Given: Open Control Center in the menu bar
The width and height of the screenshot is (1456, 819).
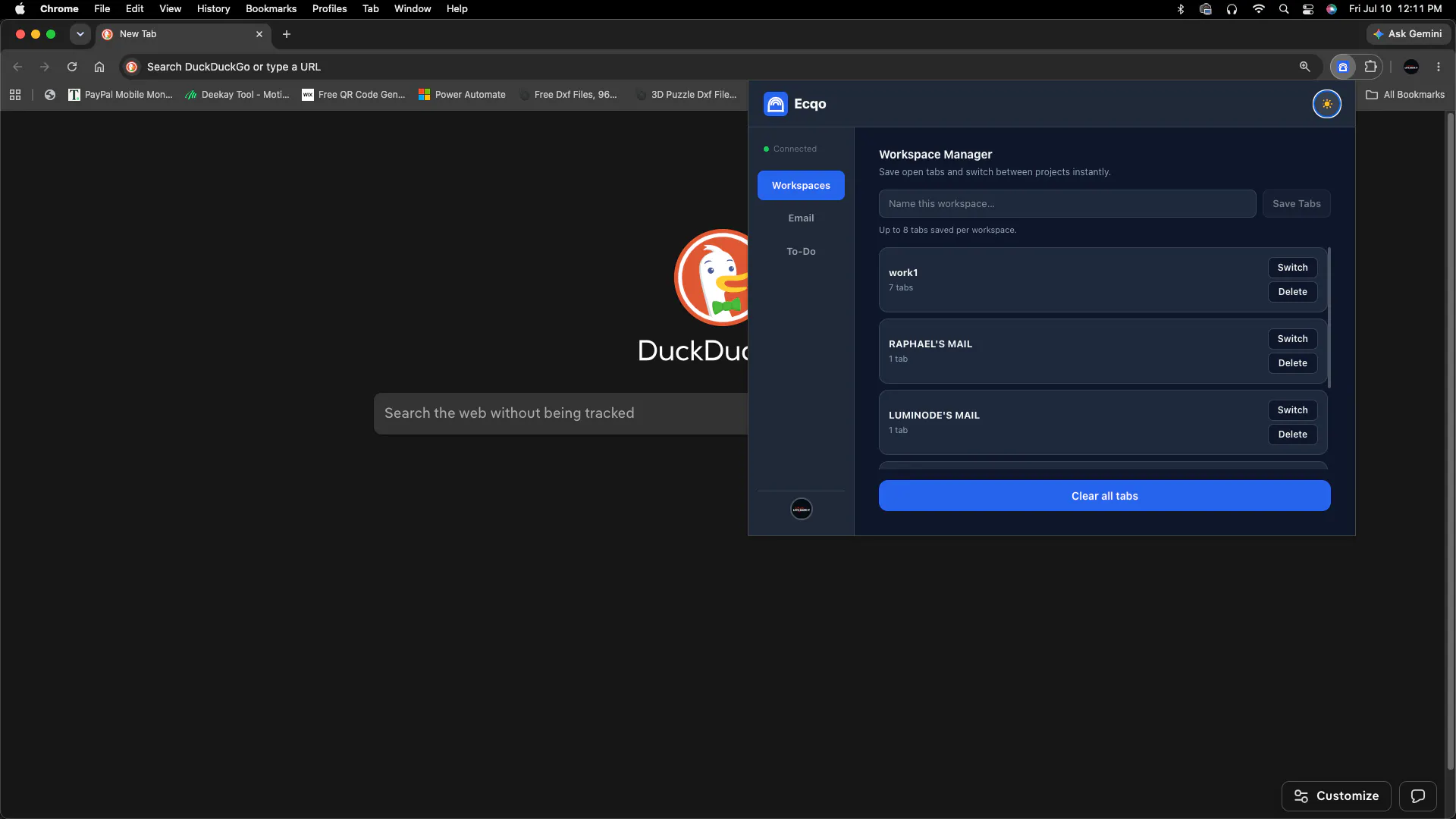Looking at the screenshot, I should pos(1308,9).
